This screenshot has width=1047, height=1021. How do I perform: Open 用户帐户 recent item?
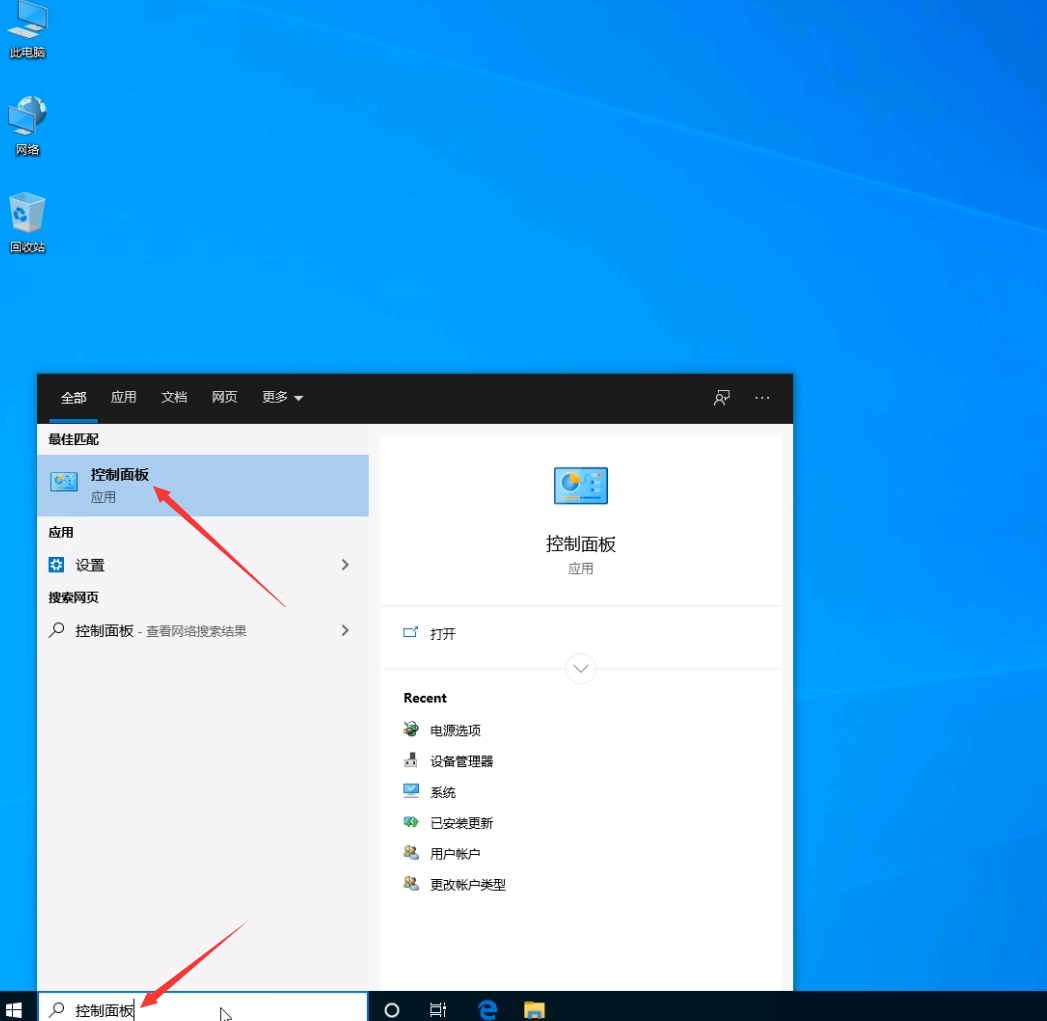click(443, 853)
